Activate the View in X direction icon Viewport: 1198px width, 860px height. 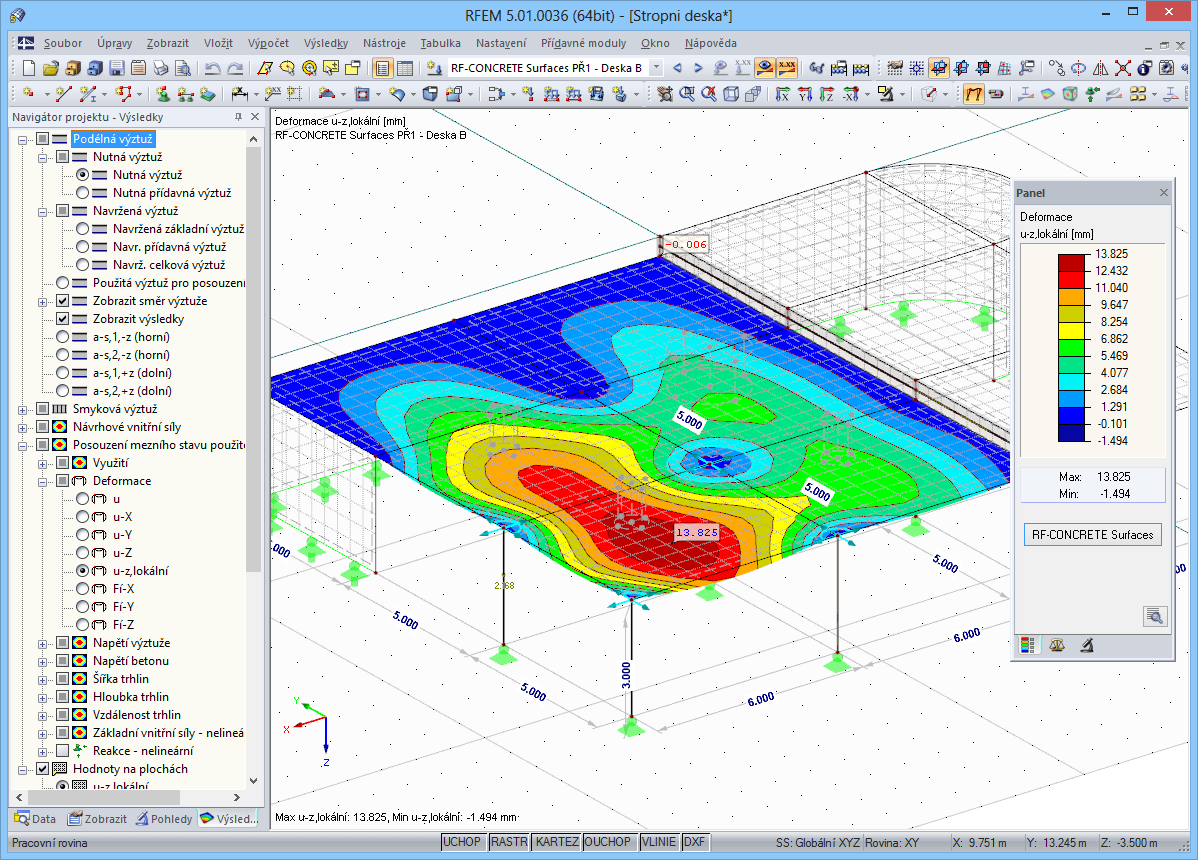[782, 95]
